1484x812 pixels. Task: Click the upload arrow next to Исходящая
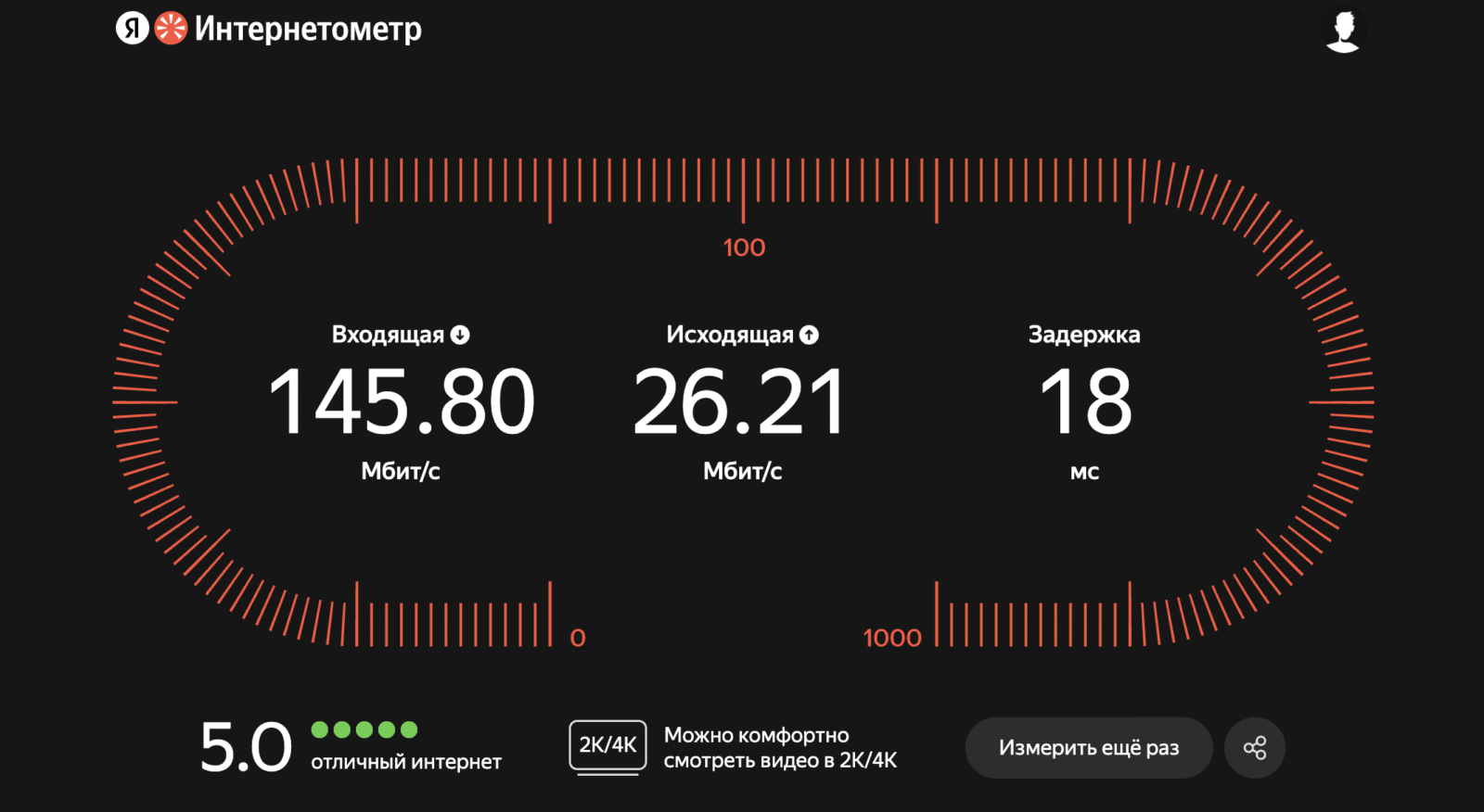pos(810,336)
